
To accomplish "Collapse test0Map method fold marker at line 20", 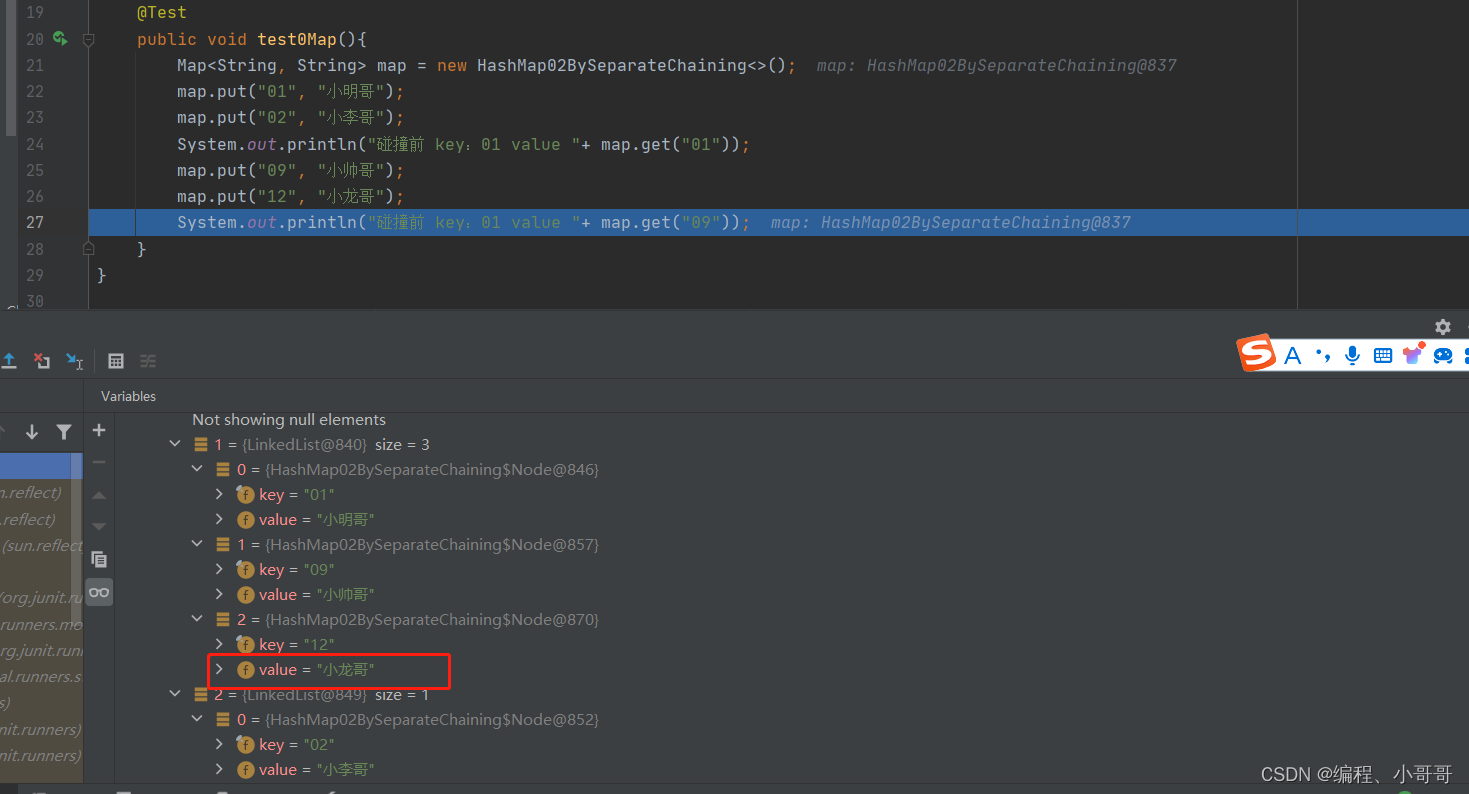I will coord(89,40).
